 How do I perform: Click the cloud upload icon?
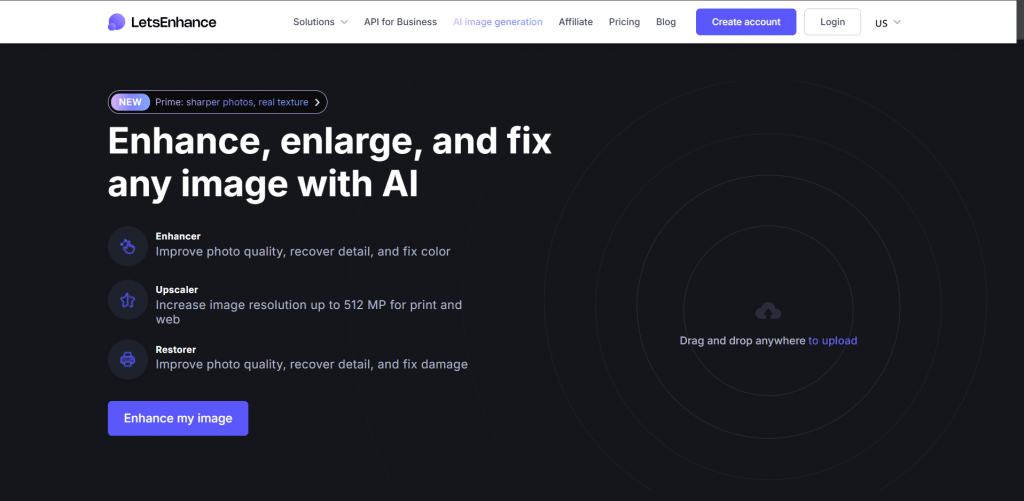768,311
